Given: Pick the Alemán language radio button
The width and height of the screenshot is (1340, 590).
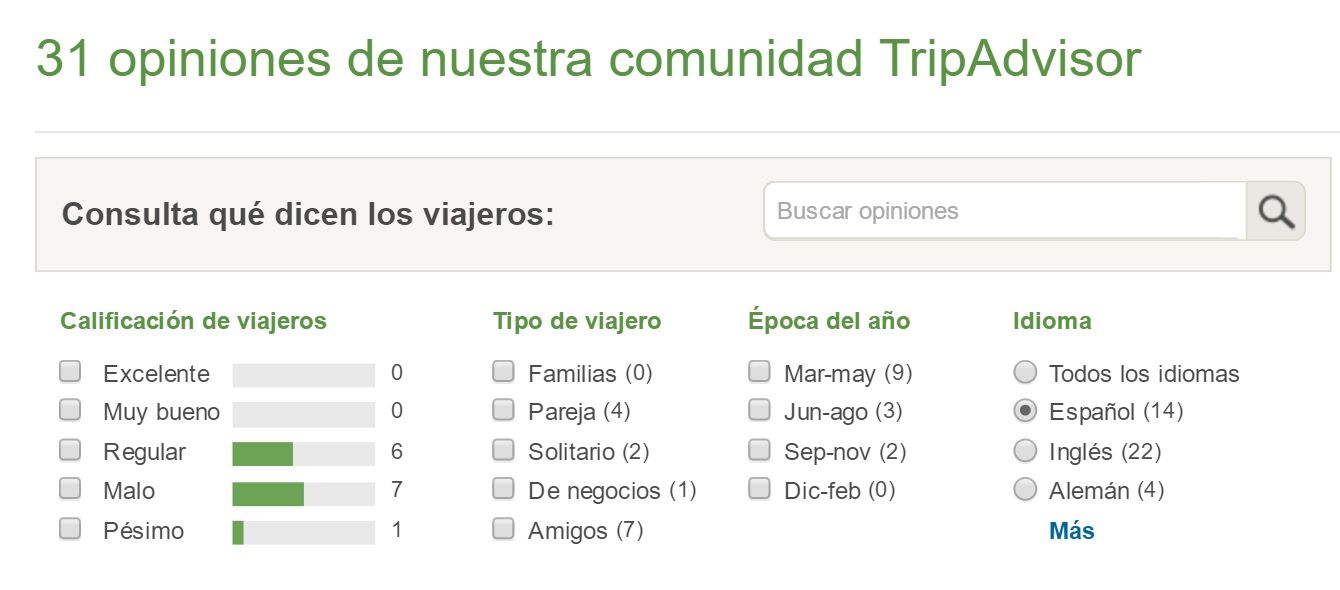Looking at the screenshot, I should (x=1025, y=490).
